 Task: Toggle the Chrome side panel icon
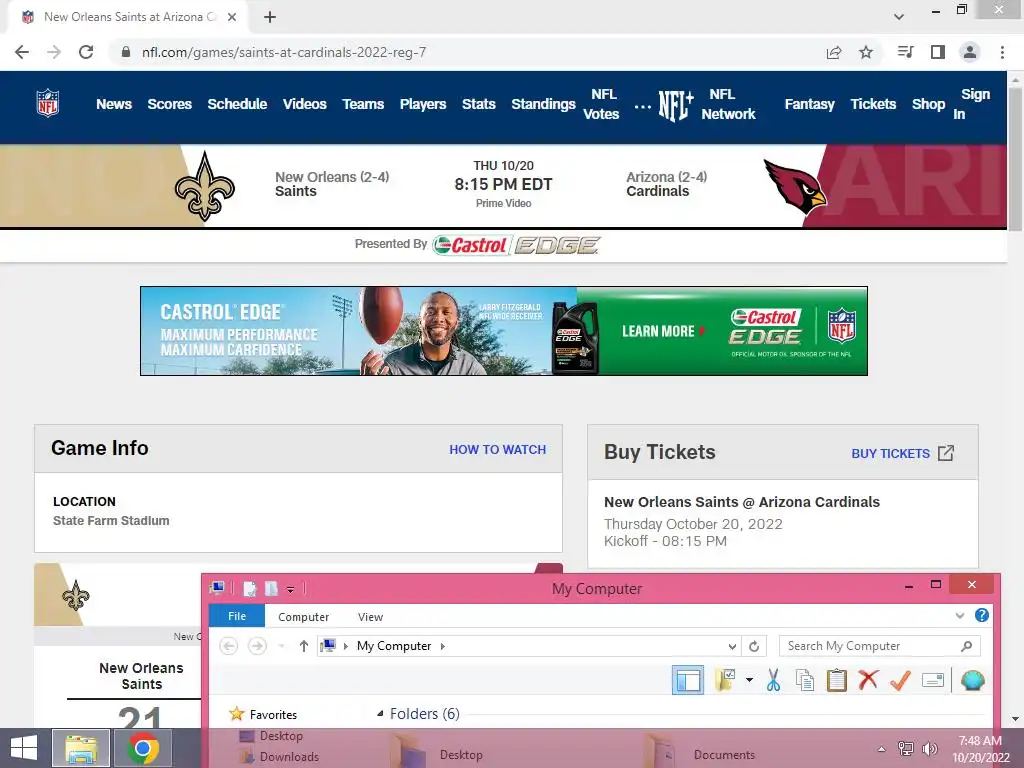[x=938, y=52]
